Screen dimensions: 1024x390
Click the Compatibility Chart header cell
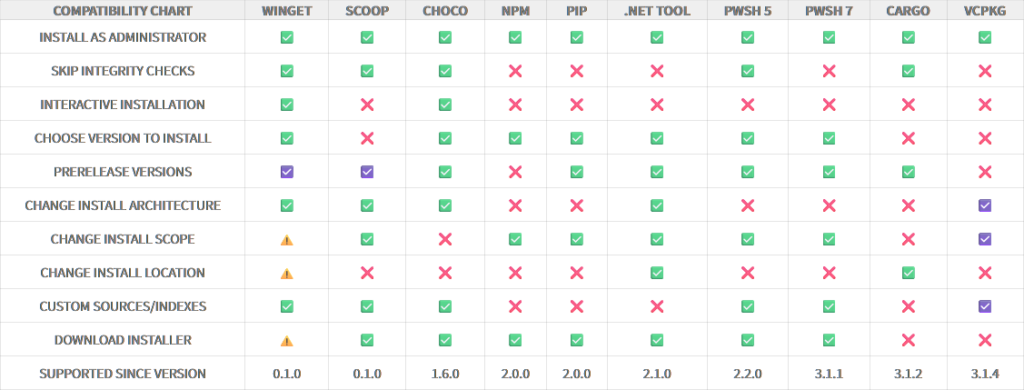[x=123, y=11]
